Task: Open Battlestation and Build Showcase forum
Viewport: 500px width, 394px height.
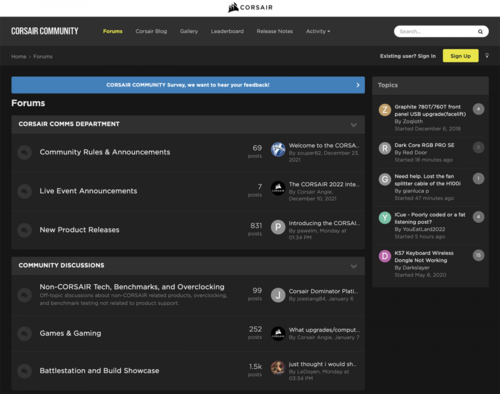Action: pos(99,371)
